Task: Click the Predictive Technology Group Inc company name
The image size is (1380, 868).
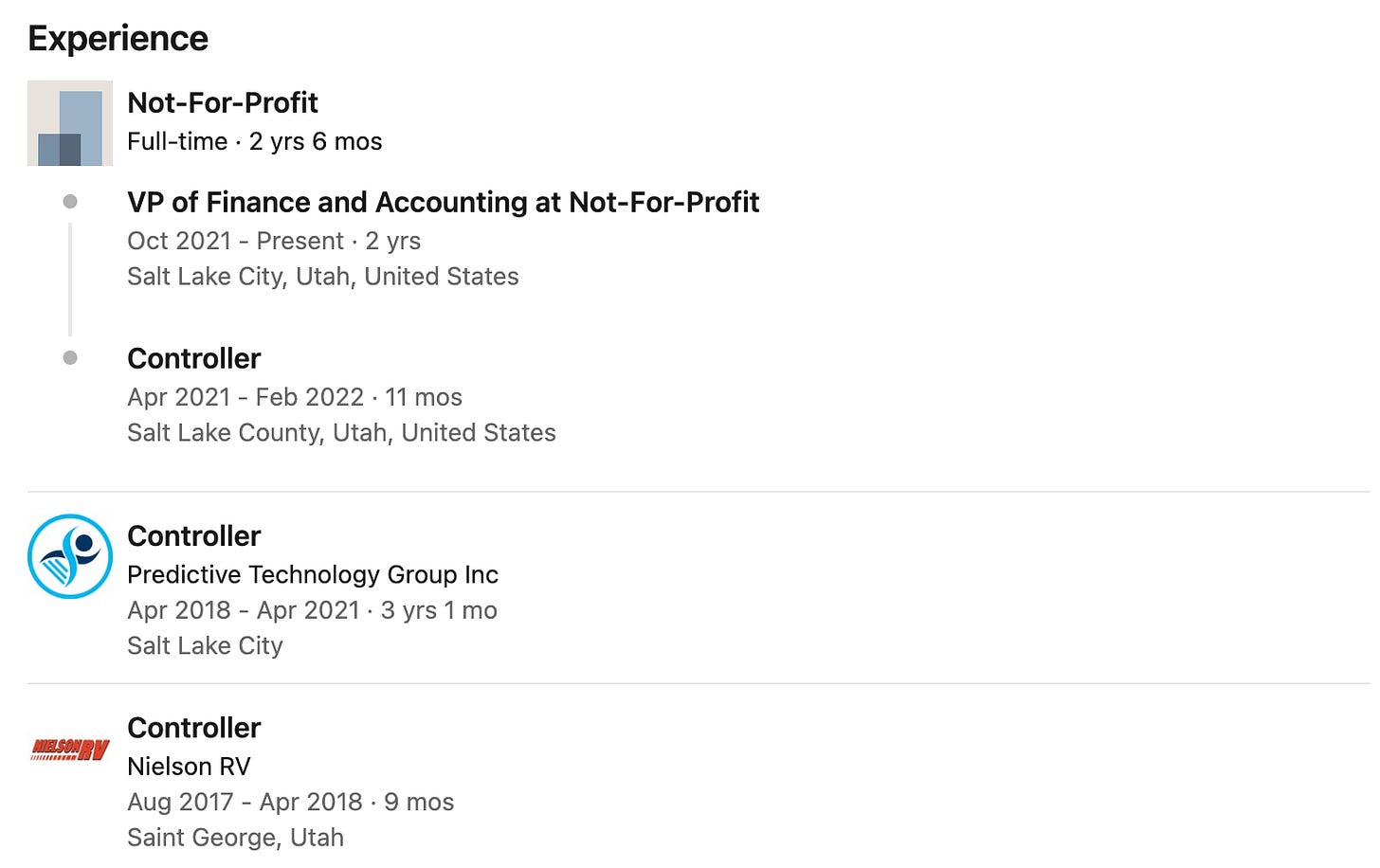Action: click(313, 574)
